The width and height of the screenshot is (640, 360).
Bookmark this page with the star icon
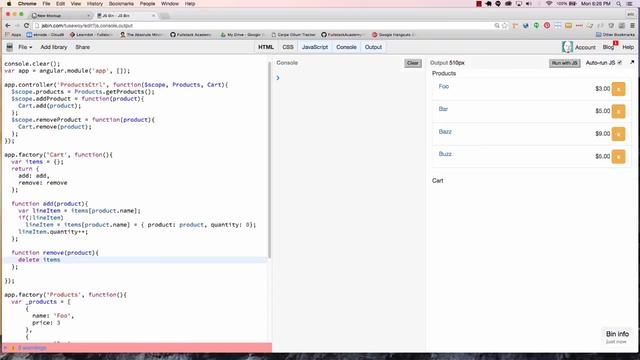505,26
